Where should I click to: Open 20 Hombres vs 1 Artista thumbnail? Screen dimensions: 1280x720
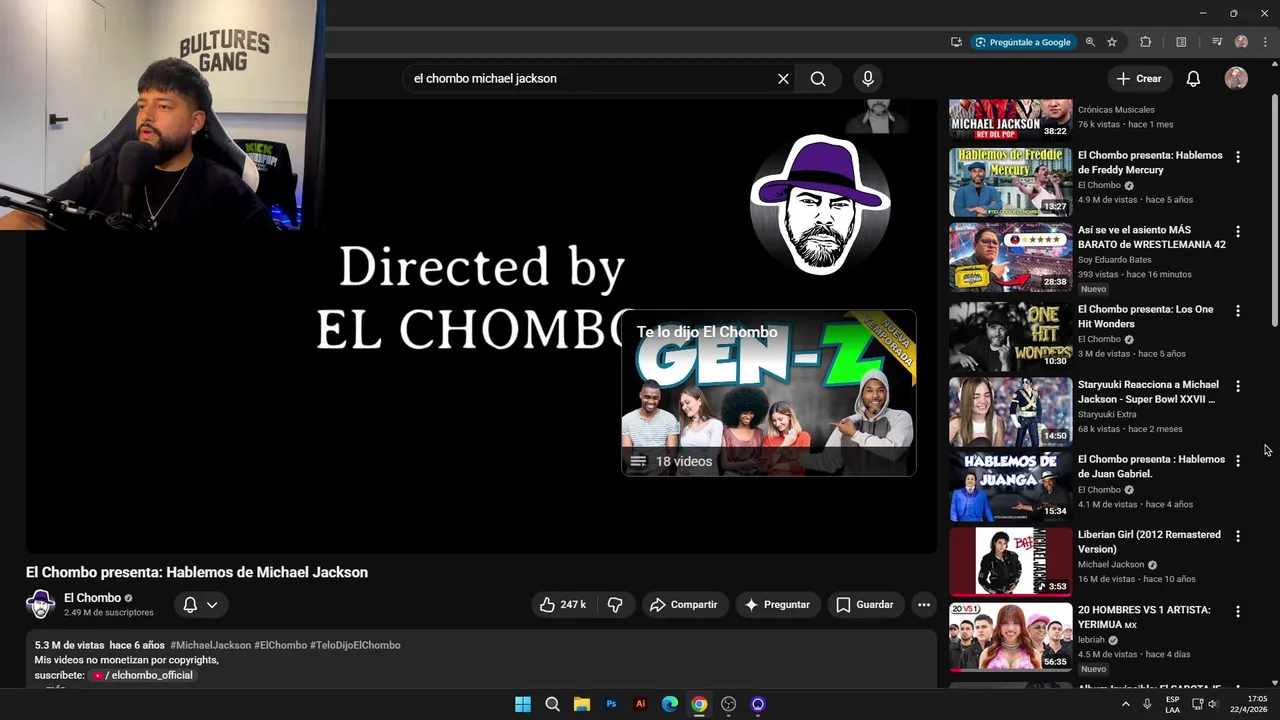click(x=1010, y=637)
